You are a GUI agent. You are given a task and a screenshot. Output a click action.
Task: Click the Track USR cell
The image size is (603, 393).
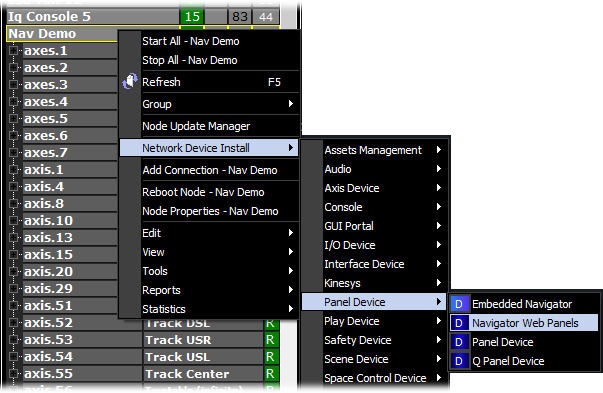coord(203,340)
